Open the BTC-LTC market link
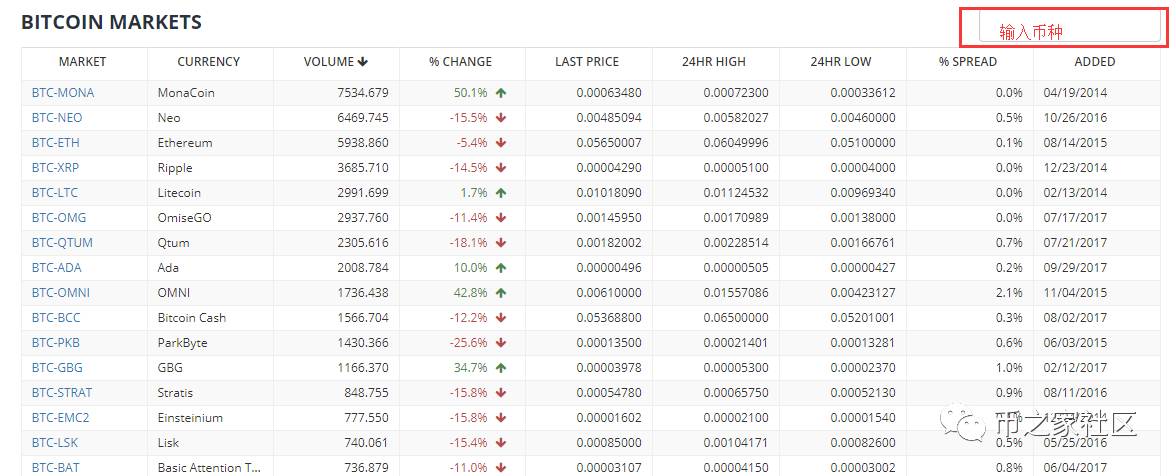 tap(55, 193)
